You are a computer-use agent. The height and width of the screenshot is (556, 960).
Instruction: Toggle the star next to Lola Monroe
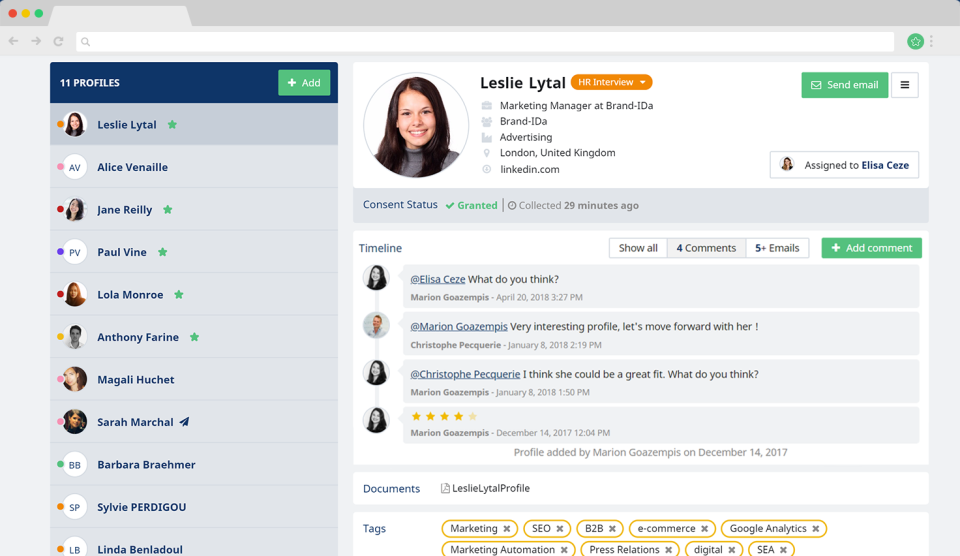179,295
